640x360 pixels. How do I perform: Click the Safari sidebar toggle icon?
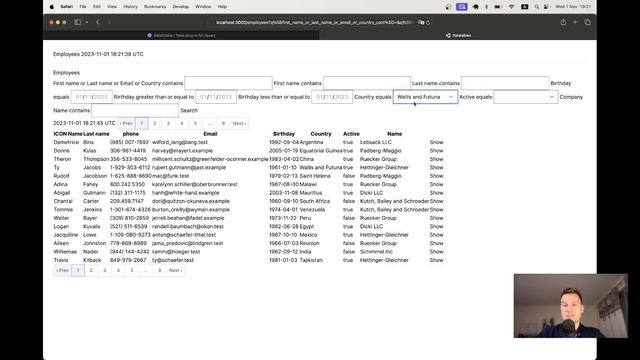78,22
